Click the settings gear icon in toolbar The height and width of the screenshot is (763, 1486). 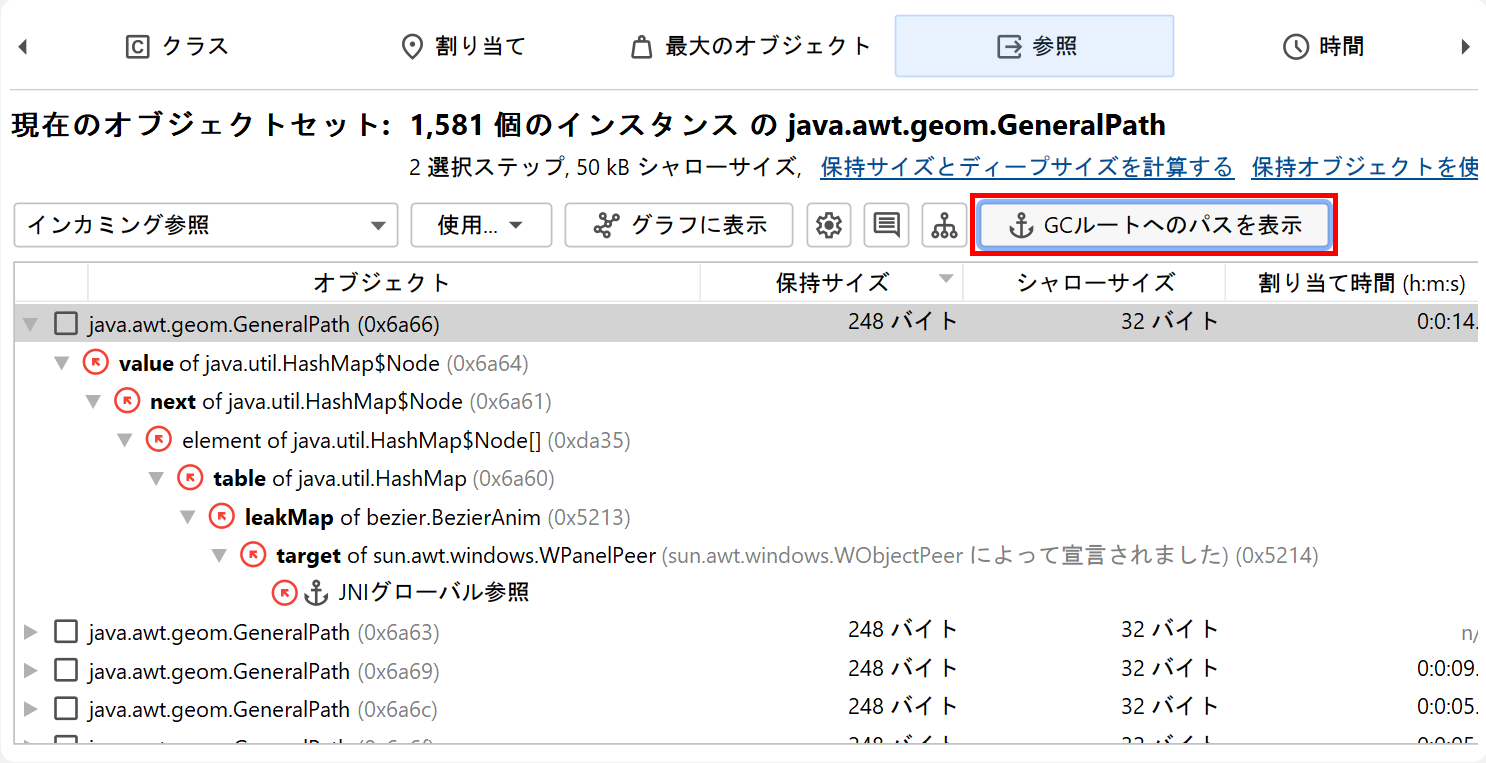coord(828,226)
